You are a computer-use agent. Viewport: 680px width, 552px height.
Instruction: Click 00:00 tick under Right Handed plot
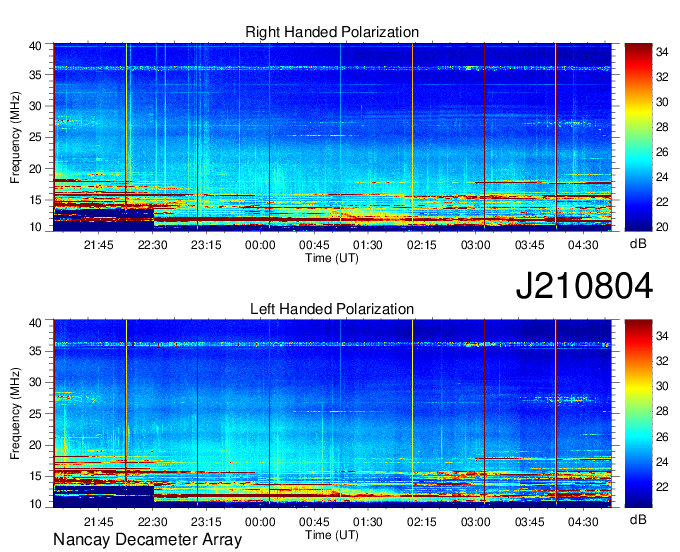pyautogui.click(x=260, y=245)
